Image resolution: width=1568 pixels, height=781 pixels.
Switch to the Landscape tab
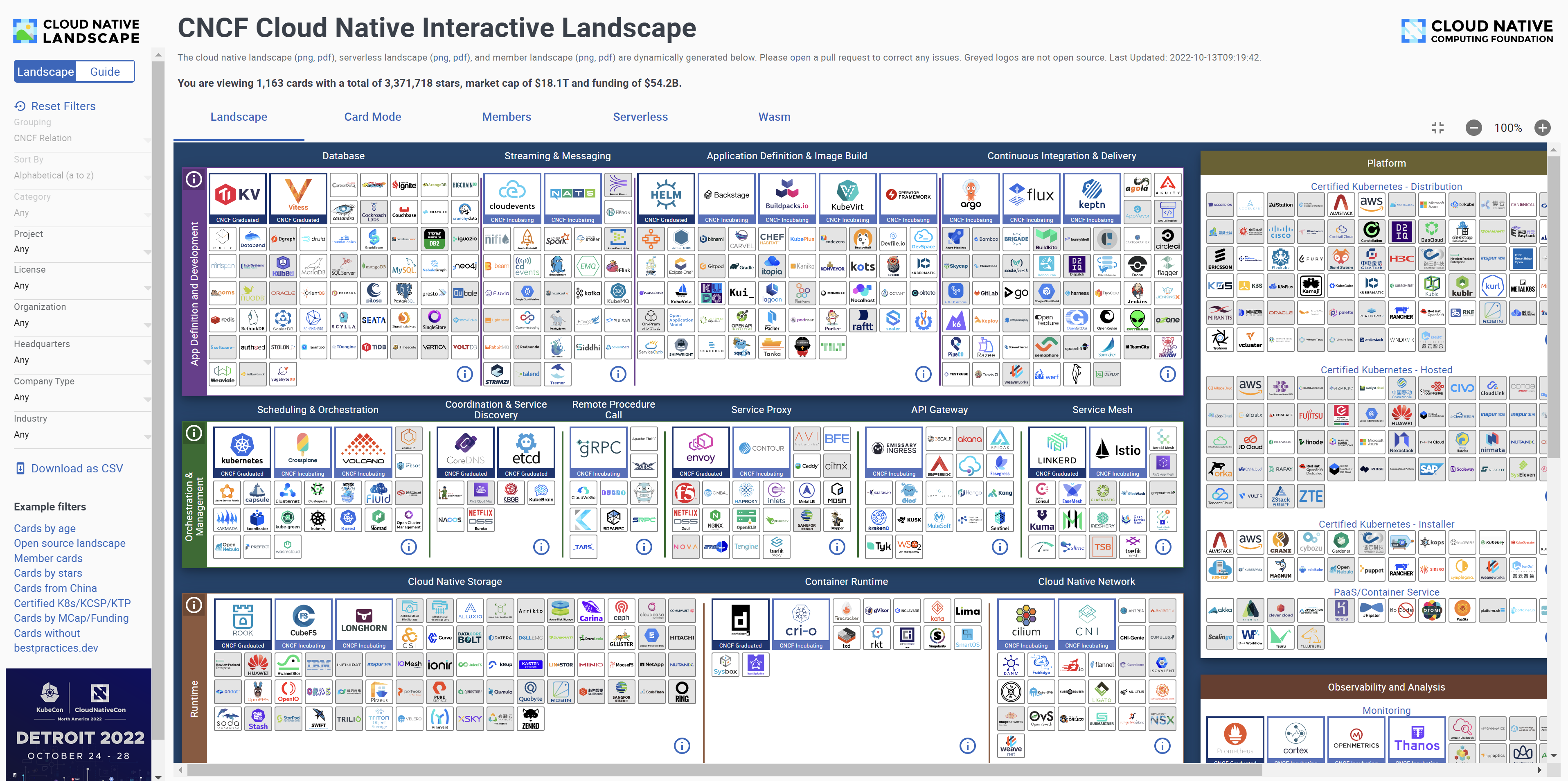pos(239,117)
